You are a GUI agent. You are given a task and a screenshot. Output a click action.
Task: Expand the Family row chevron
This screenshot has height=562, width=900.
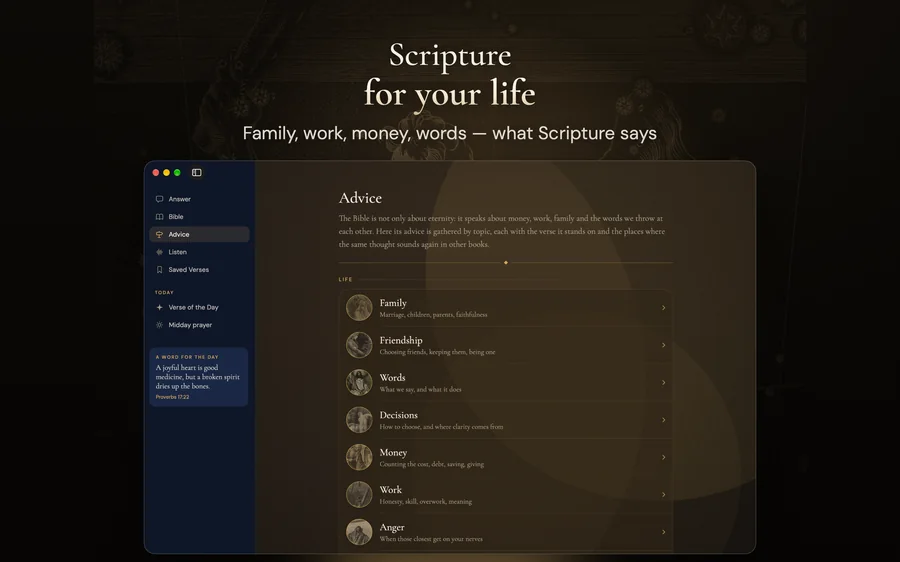(x=664, y=308)
